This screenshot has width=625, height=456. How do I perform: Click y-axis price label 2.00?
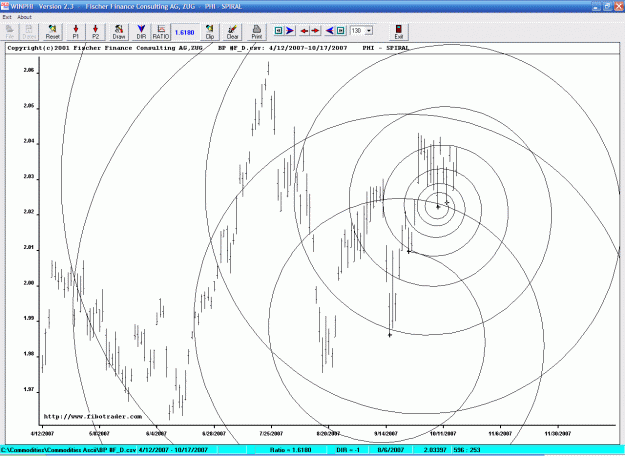[x=29, y=283]
